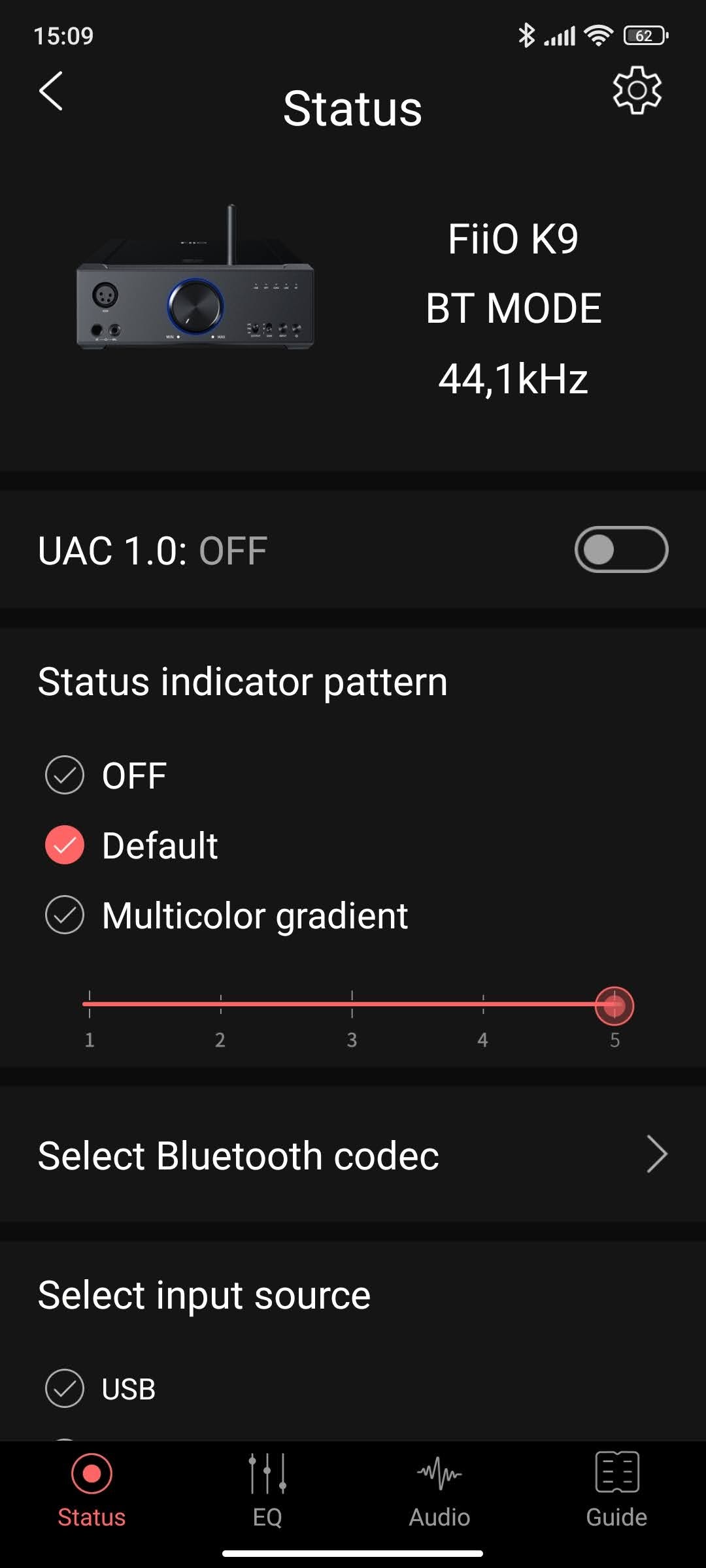
Task: Select Multicolor gradient pattern
Action: pyautogui.click(x=65, y=915)
